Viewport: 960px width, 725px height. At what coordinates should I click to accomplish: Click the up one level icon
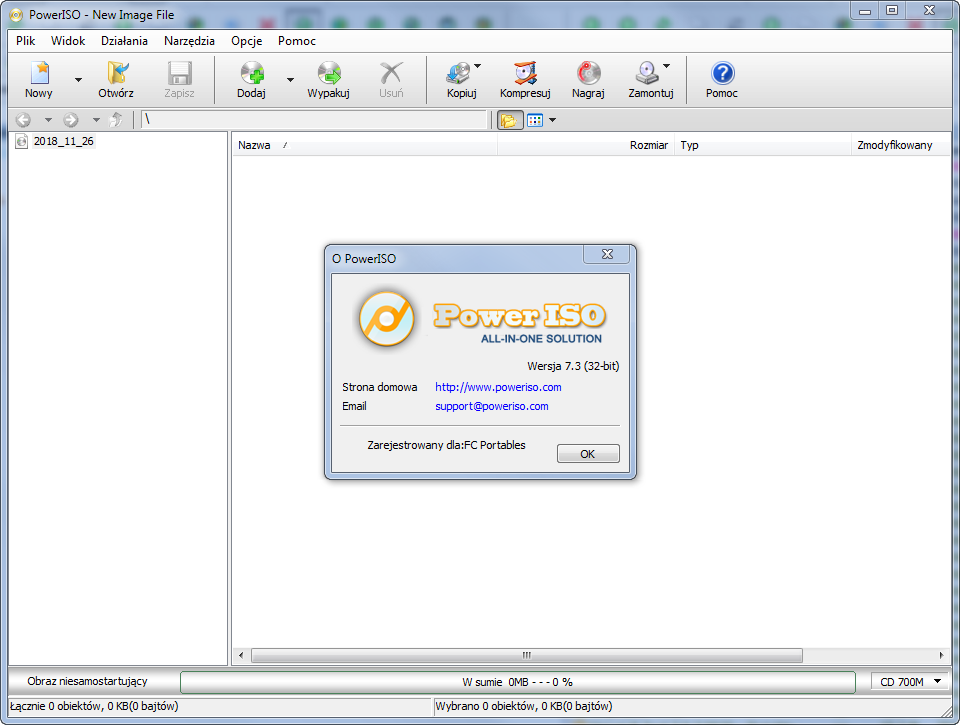116,120
